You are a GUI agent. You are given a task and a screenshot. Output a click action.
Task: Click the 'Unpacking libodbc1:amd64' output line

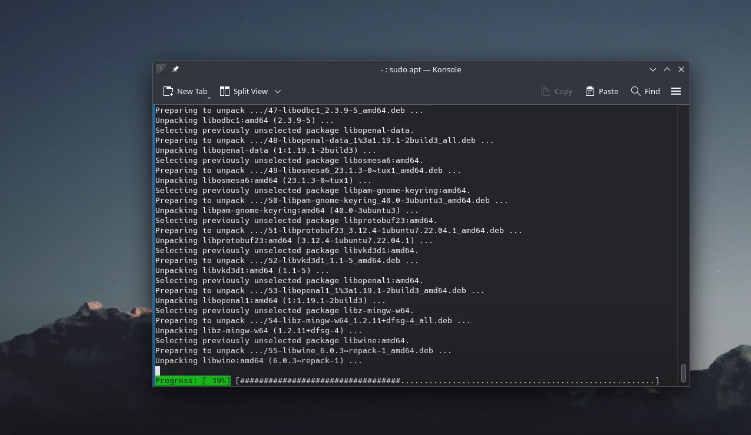click(241, 121)
